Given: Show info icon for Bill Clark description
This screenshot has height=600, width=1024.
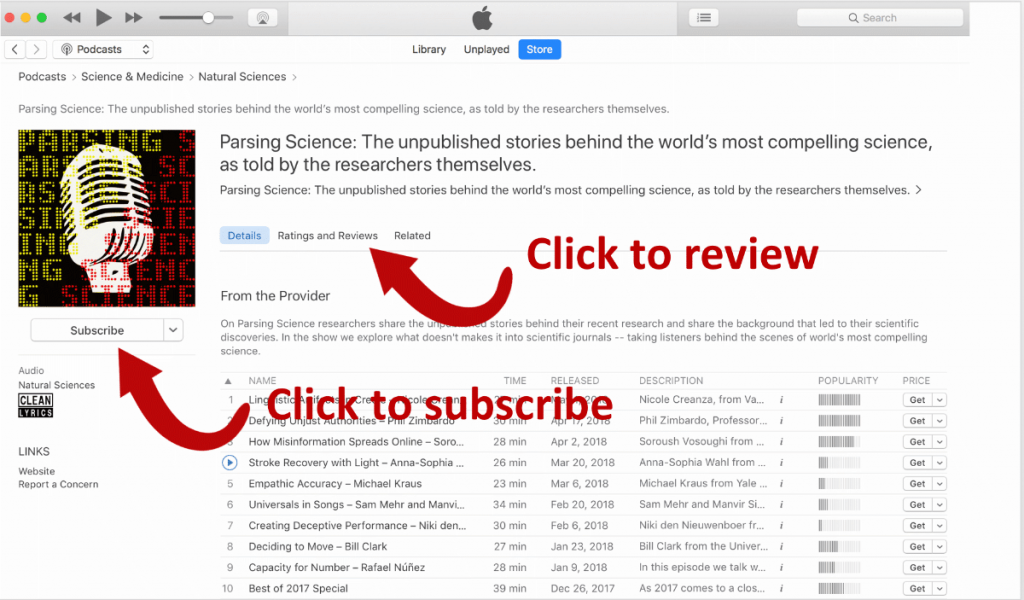Looking at the screenshot, I should [781, 546].
